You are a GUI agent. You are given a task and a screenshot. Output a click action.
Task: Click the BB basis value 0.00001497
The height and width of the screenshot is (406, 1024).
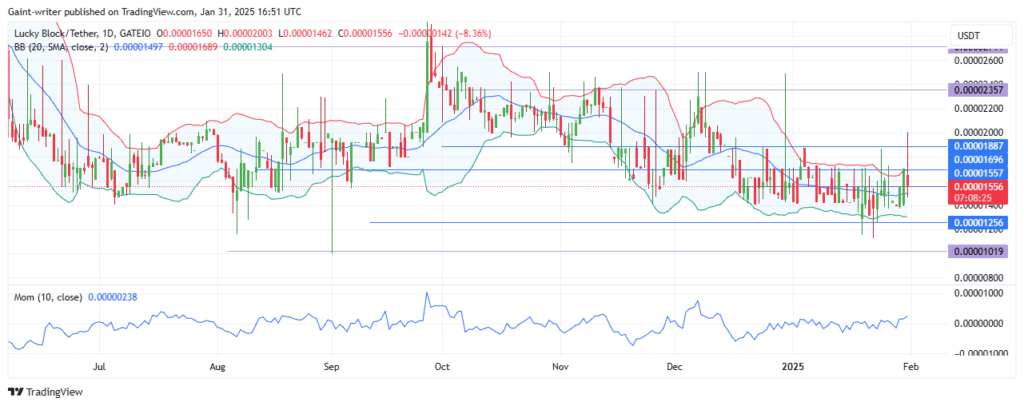tap(139, 46)
